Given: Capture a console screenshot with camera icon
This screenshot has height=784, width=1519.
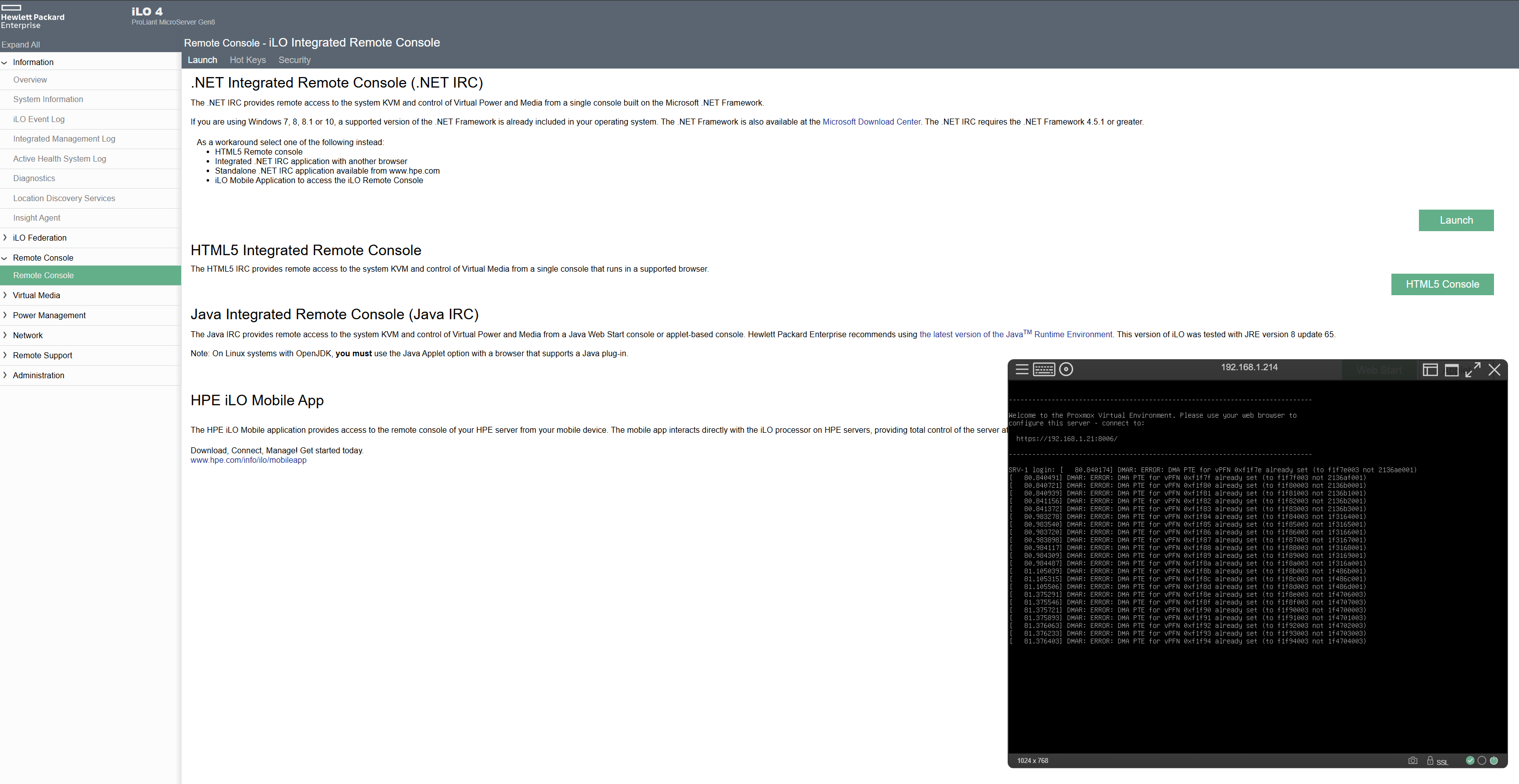Looking at the screenshot, I should click(x=1412, y=760).
